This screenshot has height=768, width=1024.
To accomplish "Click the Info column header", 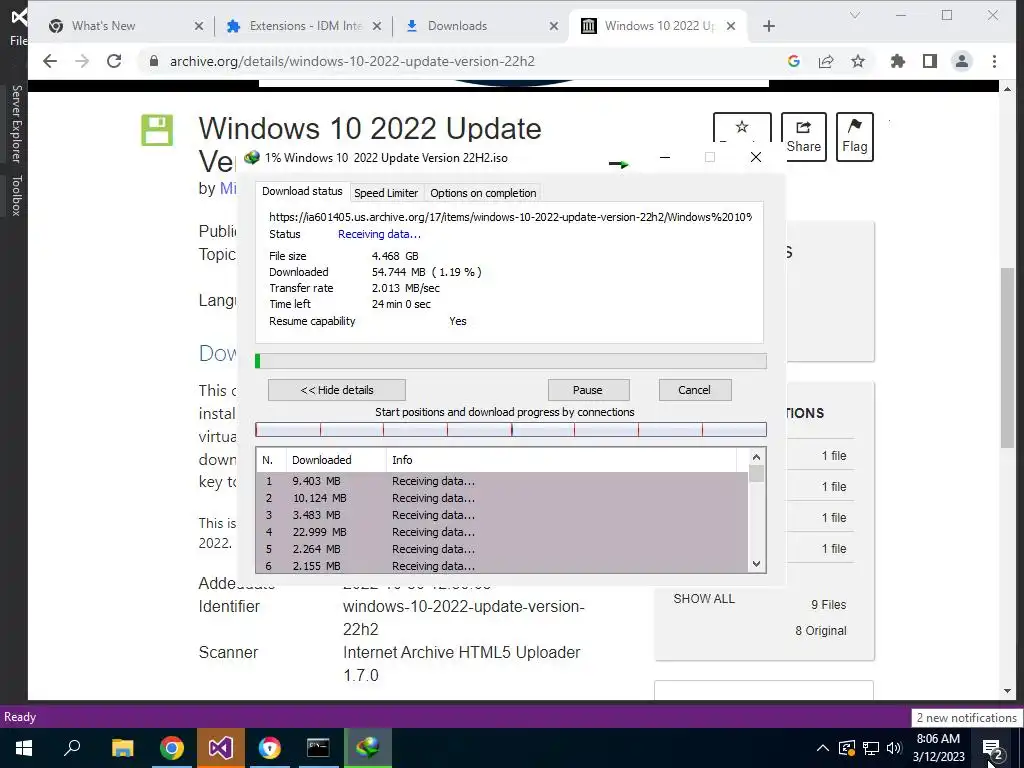I will [562, 460].
